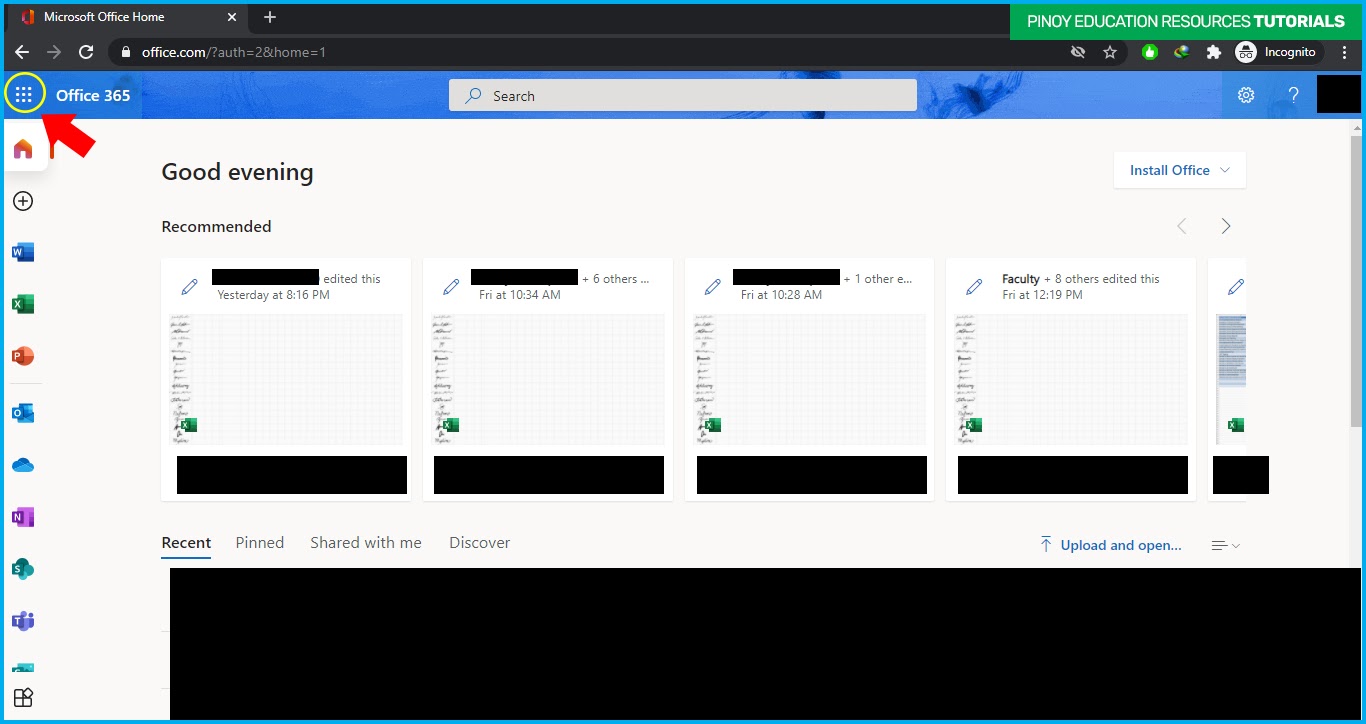Click the green extension icon in toolbar
Viewport: 1366px width, 724px height.
(x=1150, y=52)
